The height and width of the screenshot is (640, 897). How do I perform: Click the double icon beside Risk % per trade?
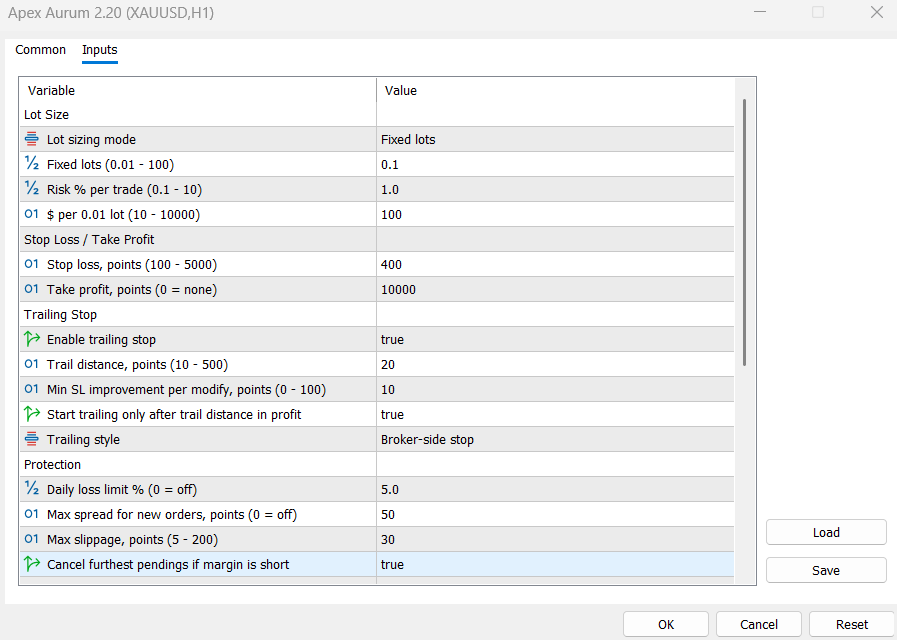coord(31,189)
